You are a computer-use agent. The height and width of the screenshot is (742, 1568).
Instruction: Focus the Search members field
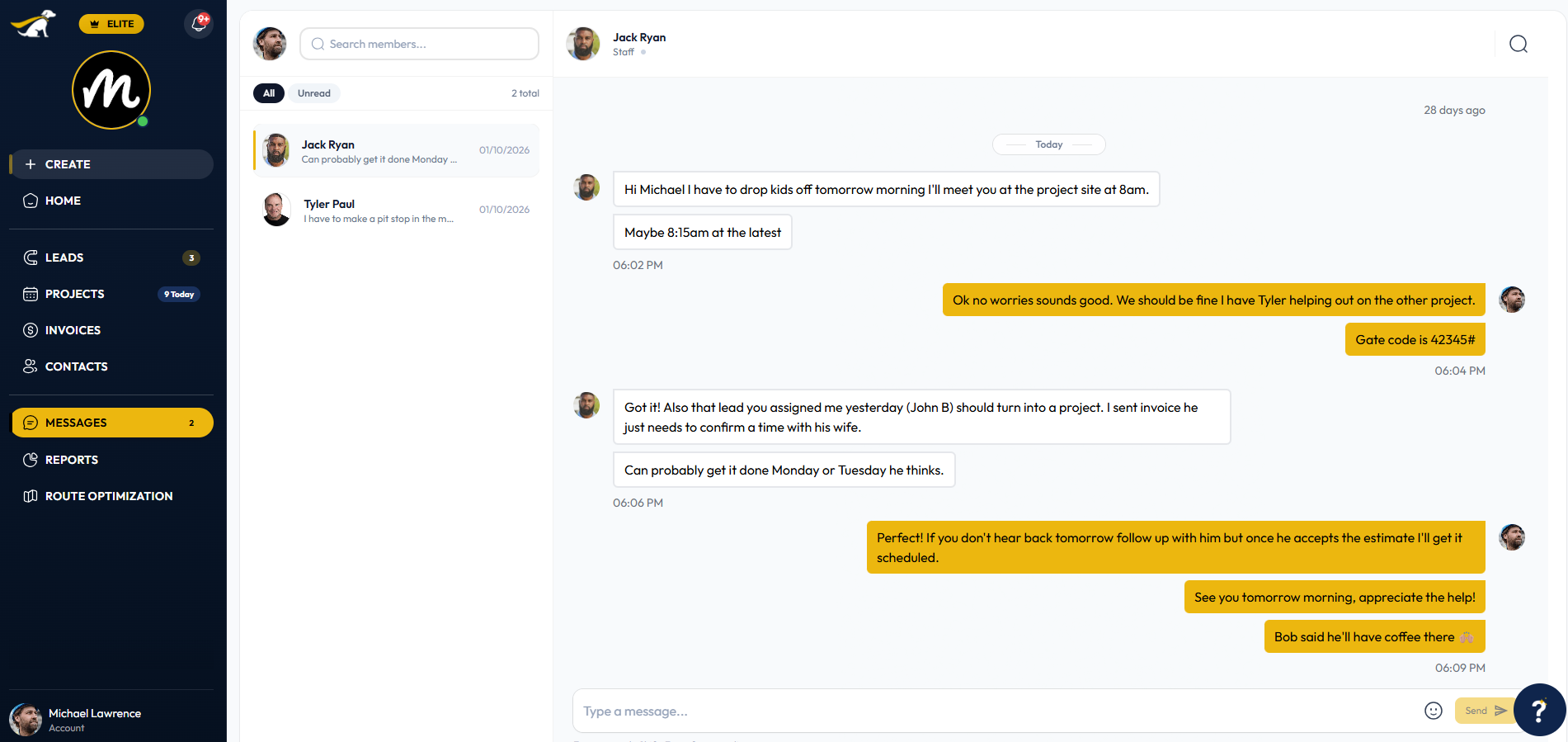[x=419, y=44]
